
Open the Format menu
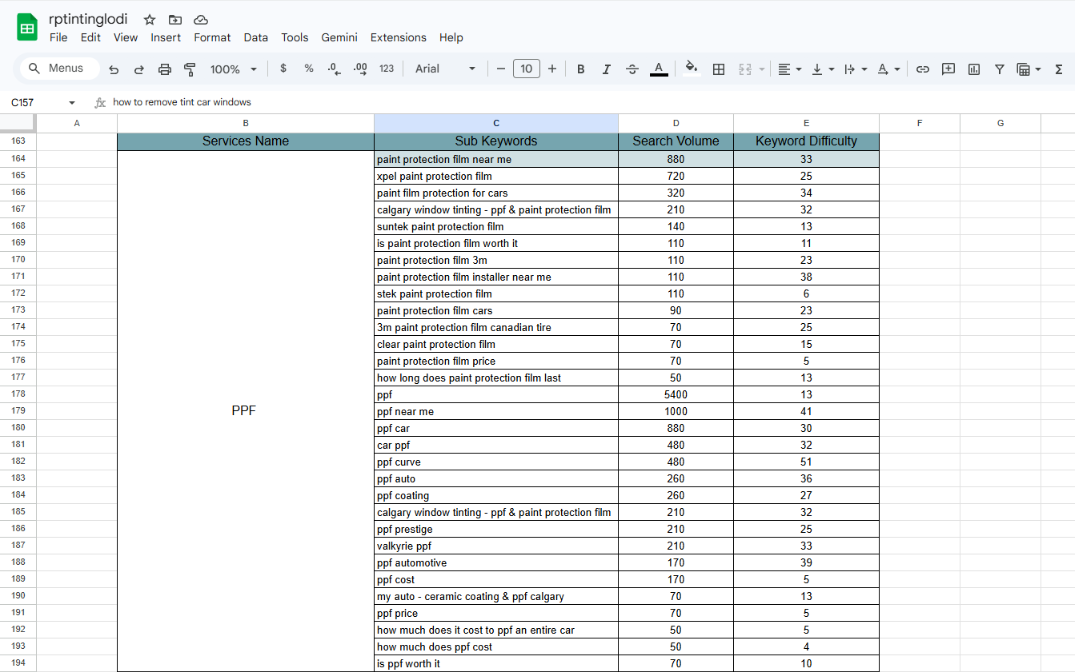coord(212,37)
